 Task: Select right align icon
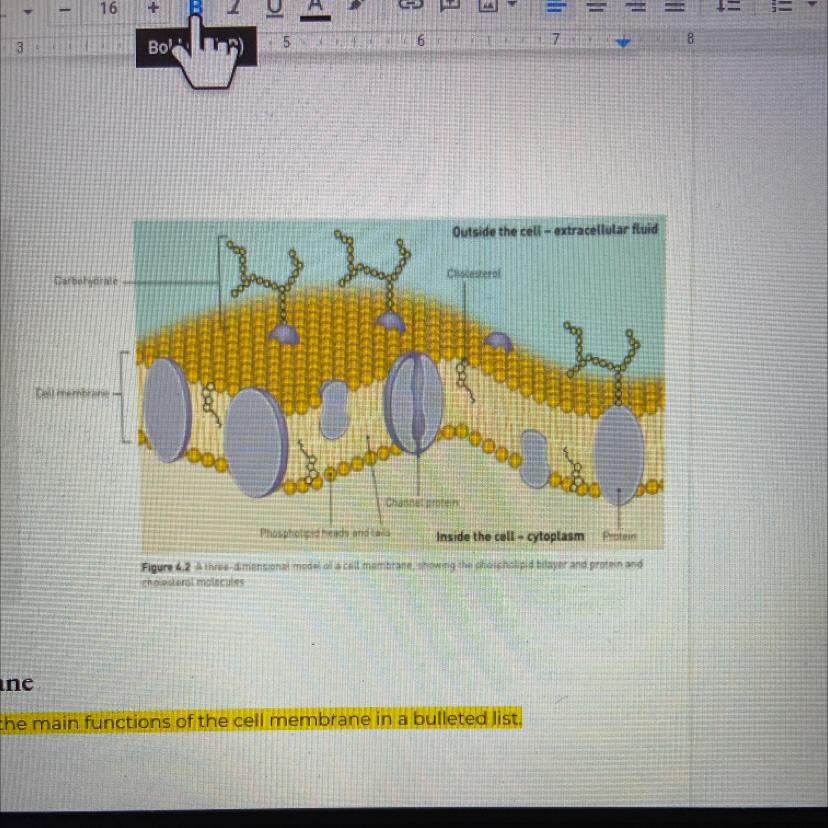click(x=636, y=7)
